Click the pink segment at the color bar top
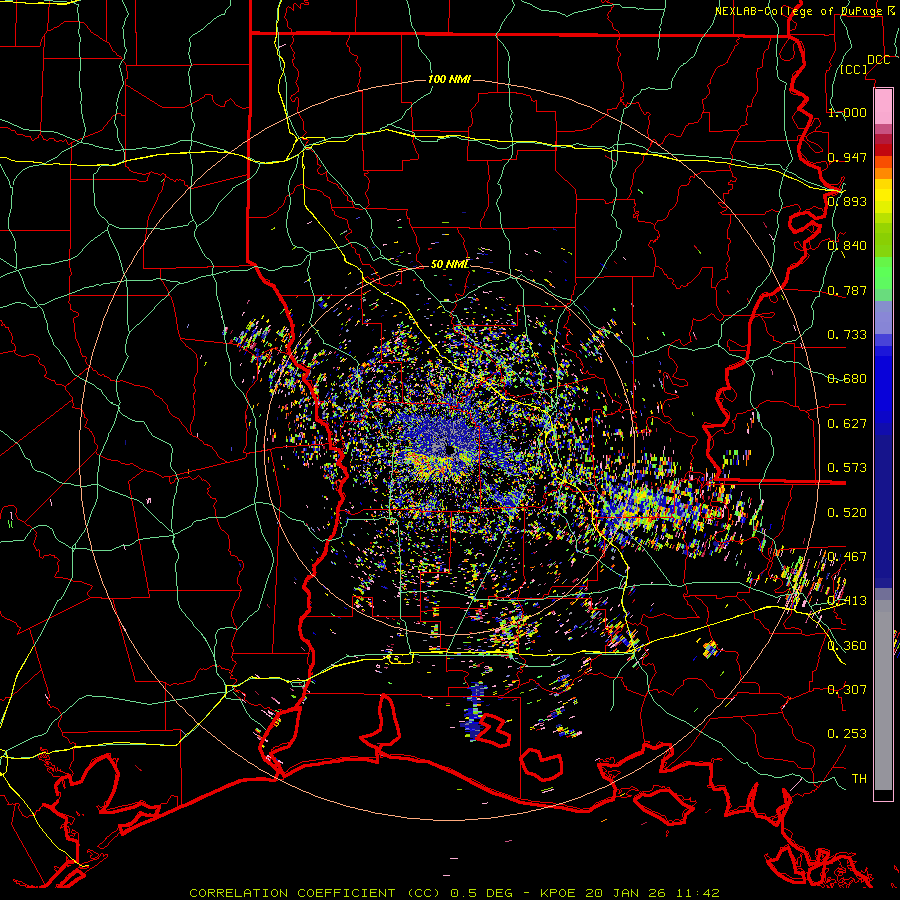Viewport: 900px width, 900px height. (883, 107)
